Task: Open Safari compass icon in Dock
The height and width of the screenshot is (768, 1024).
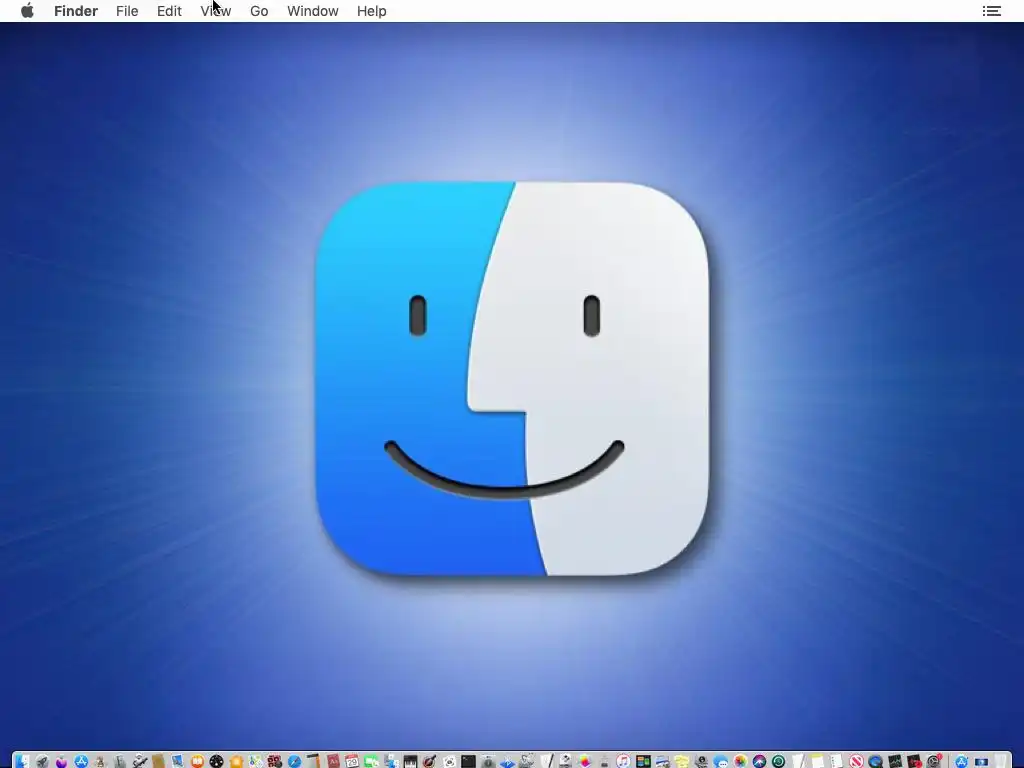Action: coord(294,761)
